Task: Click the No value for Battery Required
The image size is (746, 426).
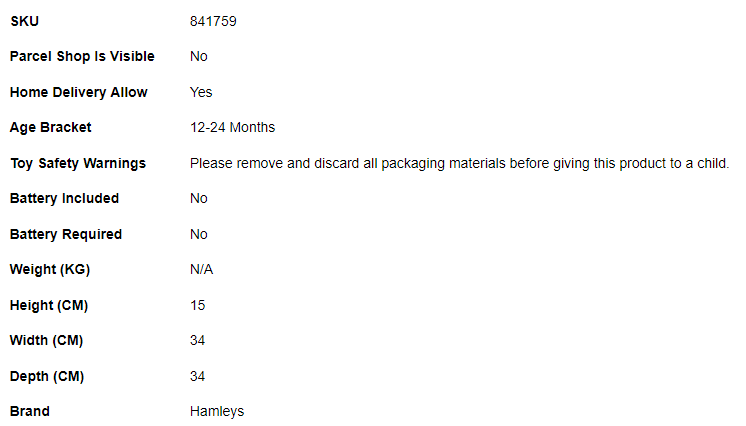Action: pos(199,234)
